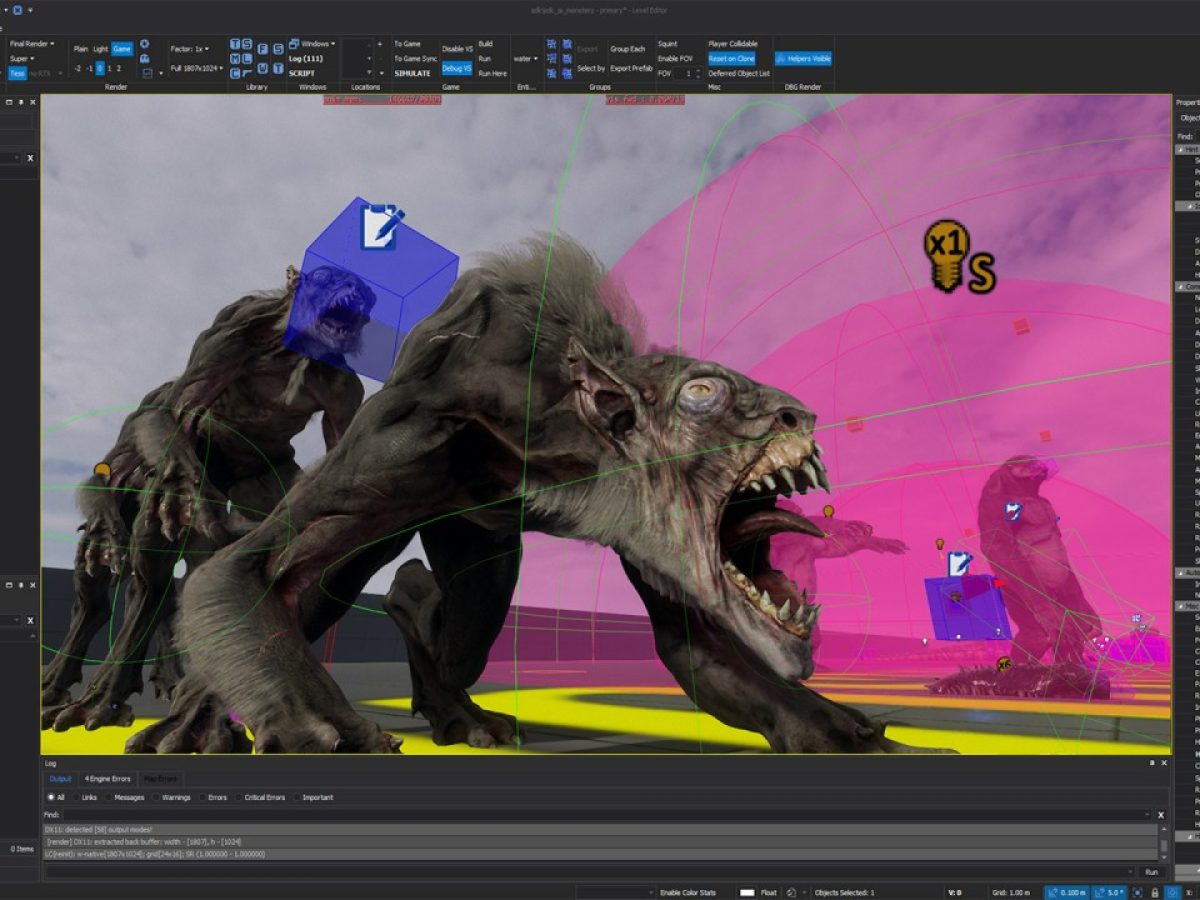
Task: Click the lock icon in status bar
Action: coord(1154,892)
